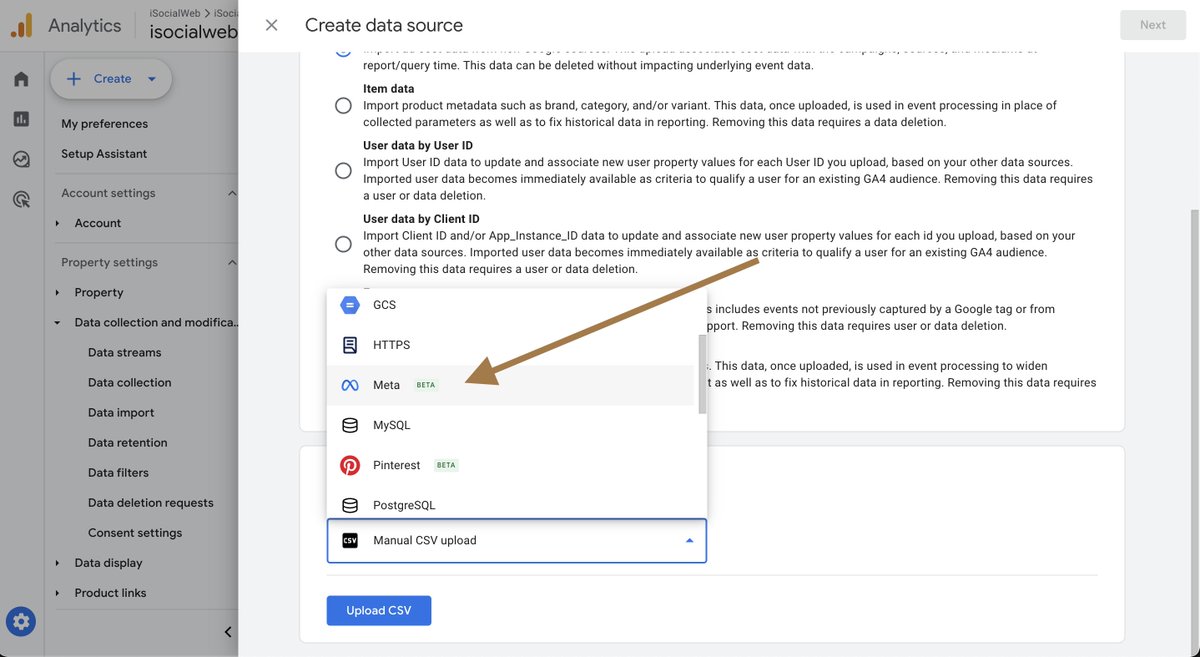Expand the Account tree item
1200x657 pixels.
pos(57,223)
